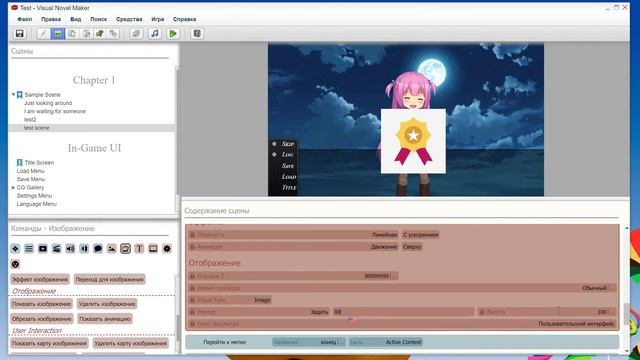Select the speech bubble command category icon
The width and height of the screenshot is (640, 360).
click(x=98, y=249)
